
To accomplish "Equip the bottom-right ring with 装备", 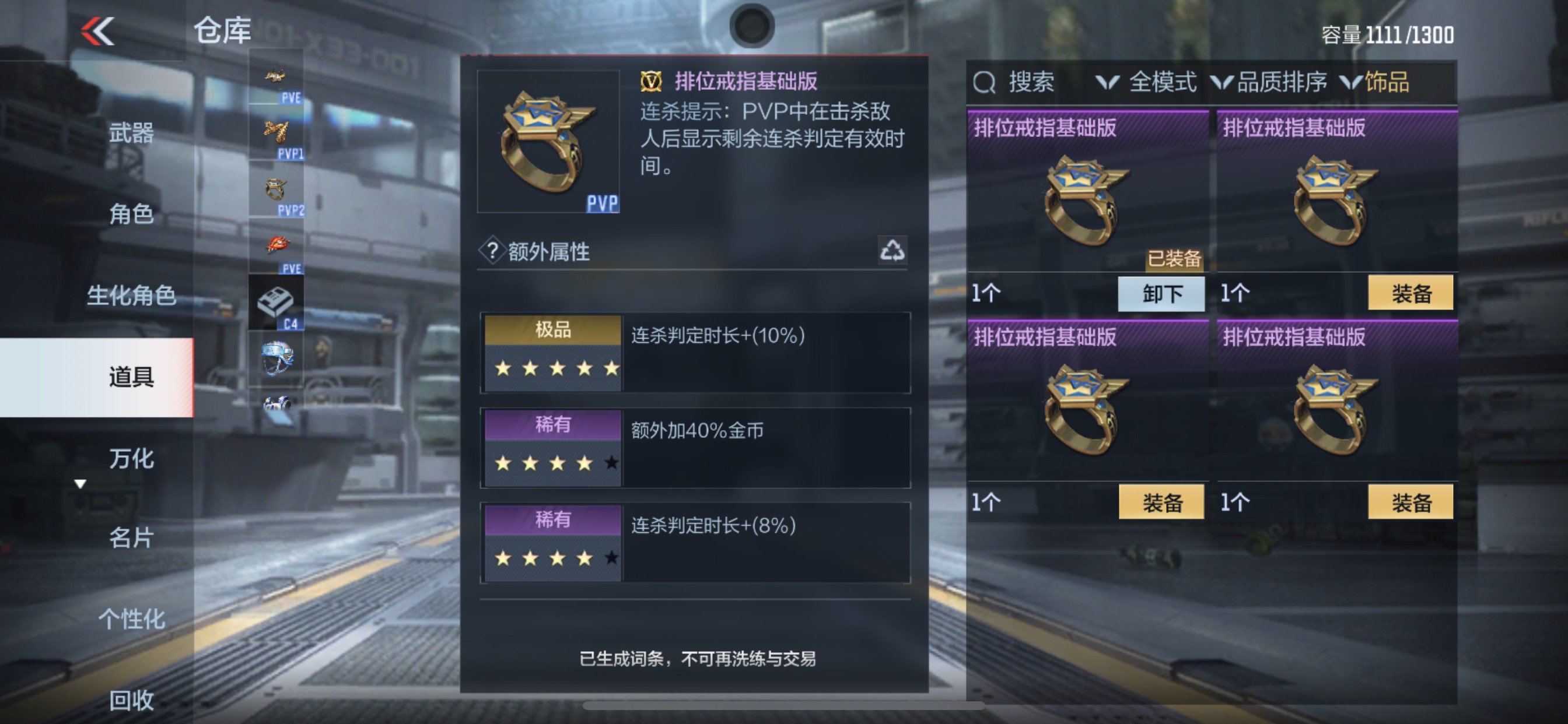I will pyautogui.click(x=1410, y=502).
